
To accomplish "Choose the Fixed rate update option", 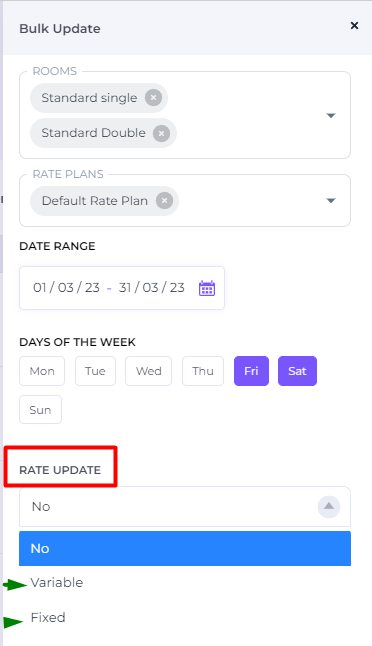I will pyautogui.click(x=185, y=617).
